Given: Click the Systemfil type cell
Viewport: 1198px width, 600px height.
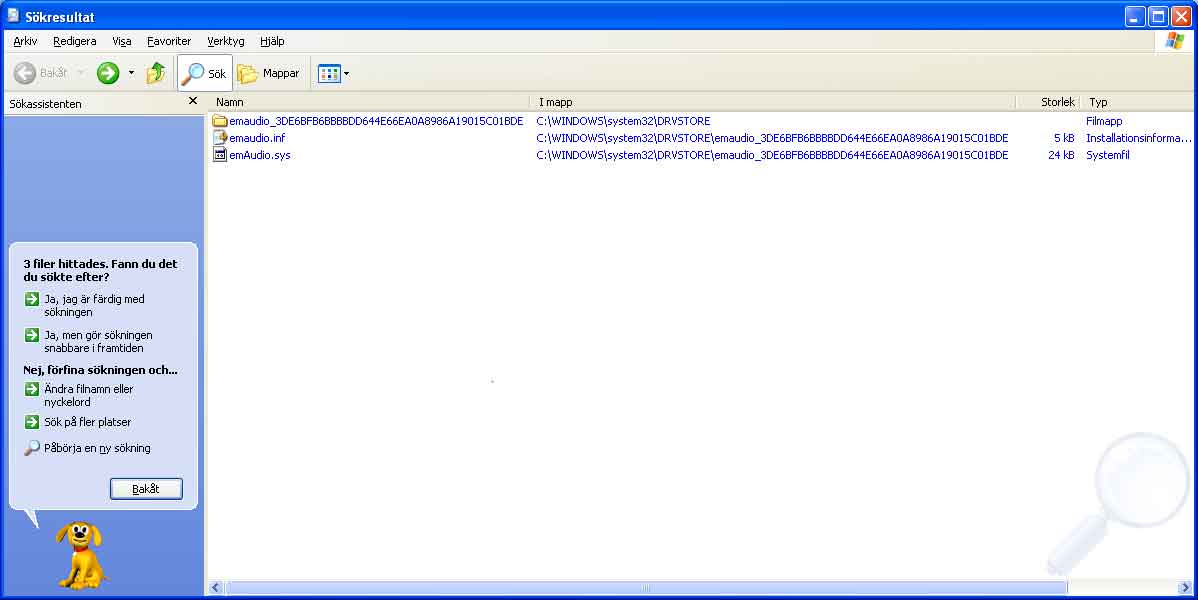Looking at the screenshot, I should tap(1108, 154).
